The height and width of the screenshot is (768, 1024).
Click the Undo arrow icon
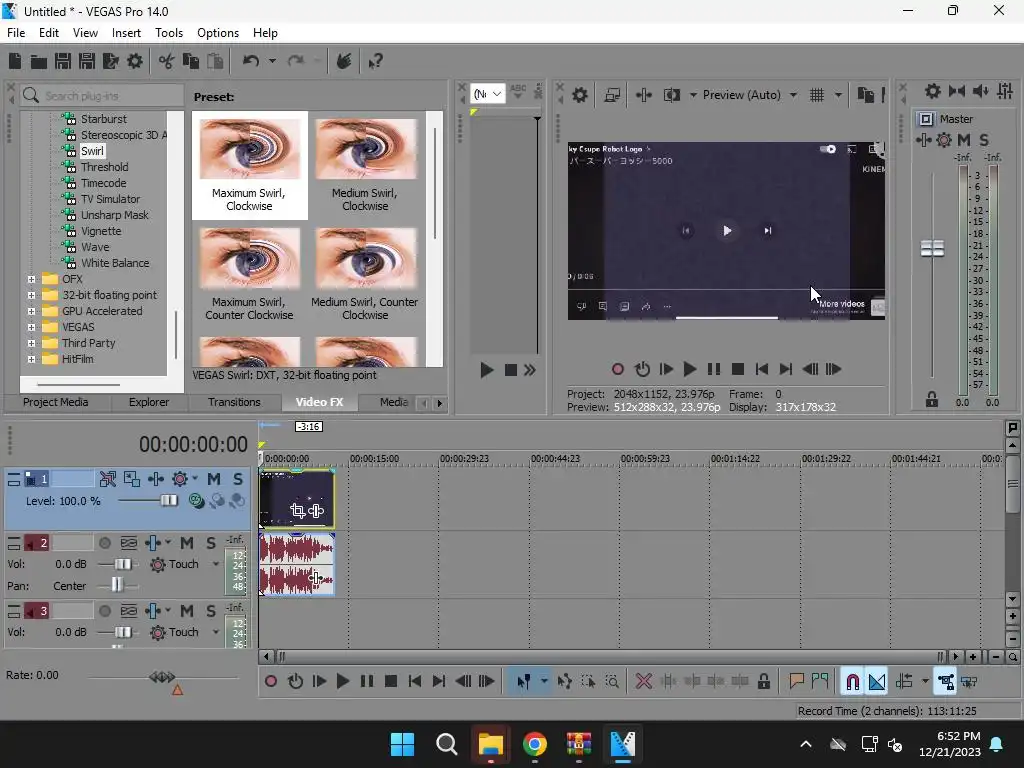[251, 61]
